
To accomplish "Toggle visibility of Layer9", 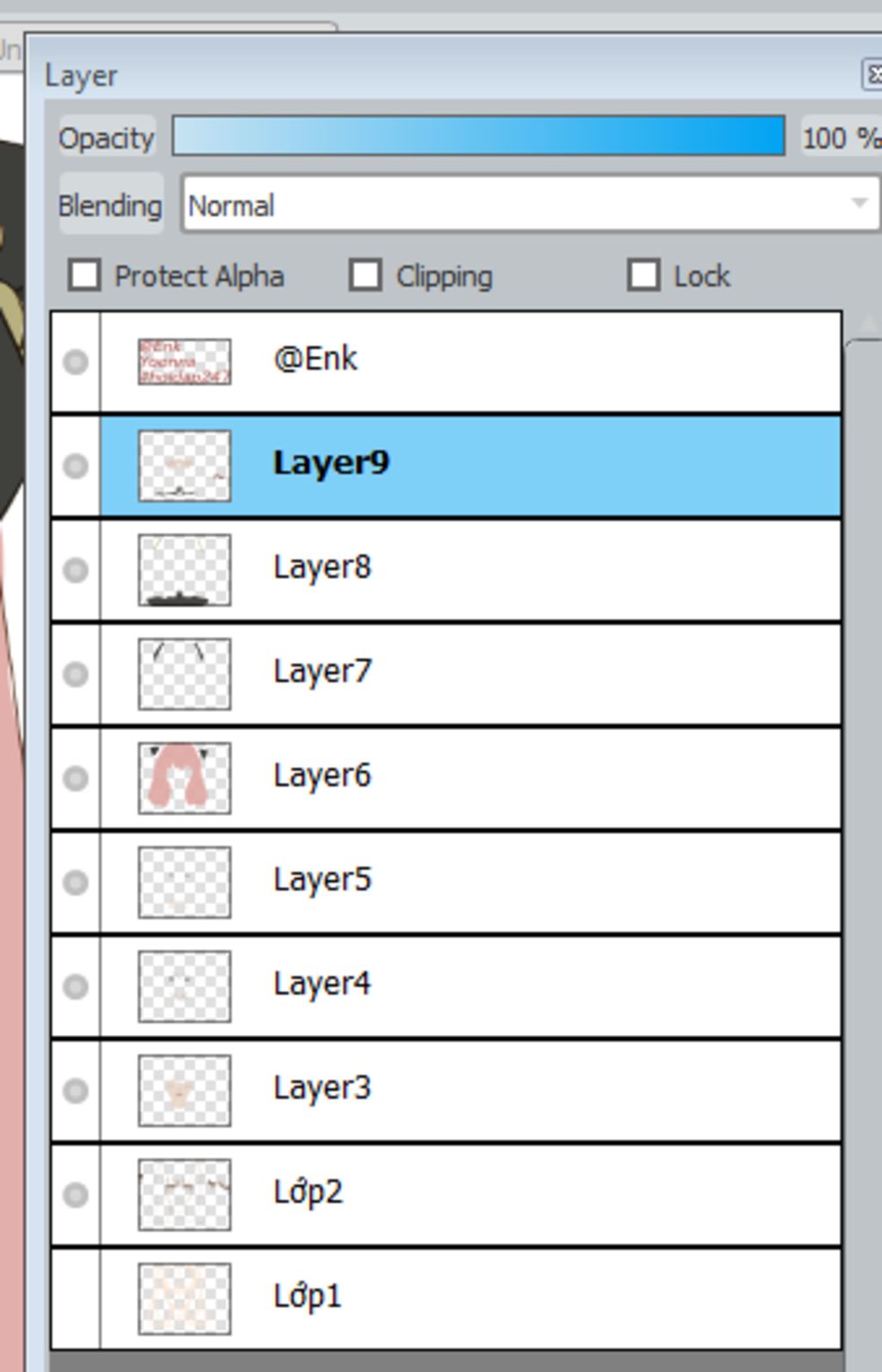I will click(x=76, y=465).
